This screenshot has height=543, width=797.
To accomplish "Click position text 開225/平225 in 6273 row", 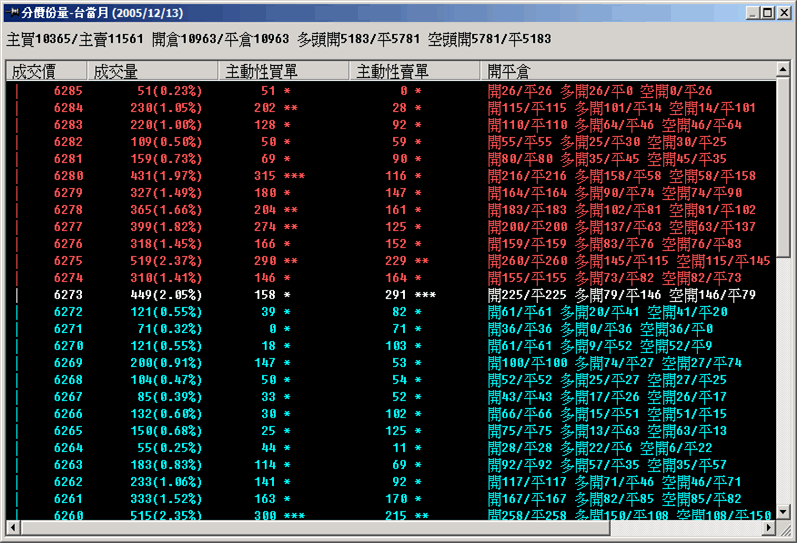I will [x=528, y=295].
